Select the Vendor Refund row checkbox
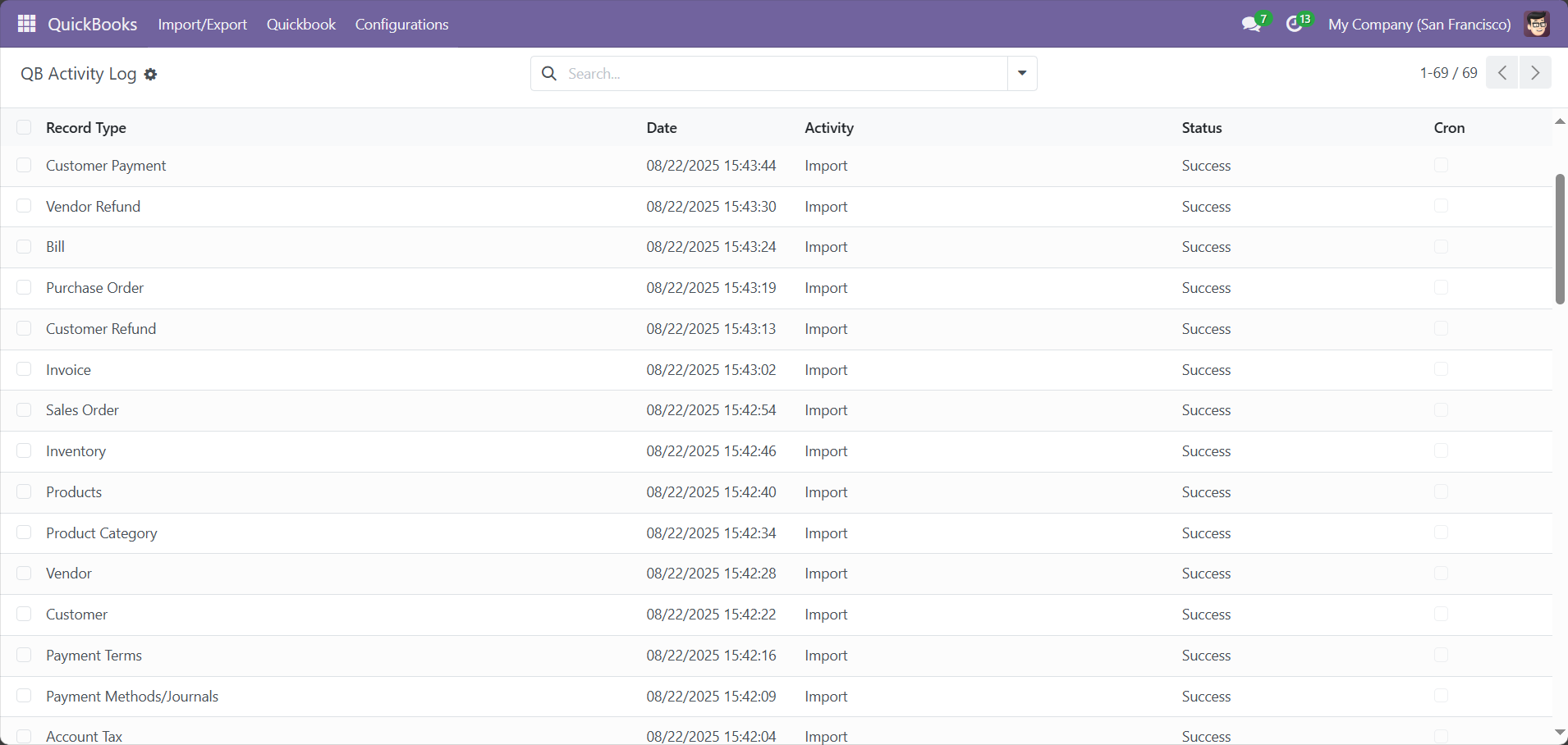Image resolution: width=1568 pixels, height=745 pixels. (x=24, y=206)
